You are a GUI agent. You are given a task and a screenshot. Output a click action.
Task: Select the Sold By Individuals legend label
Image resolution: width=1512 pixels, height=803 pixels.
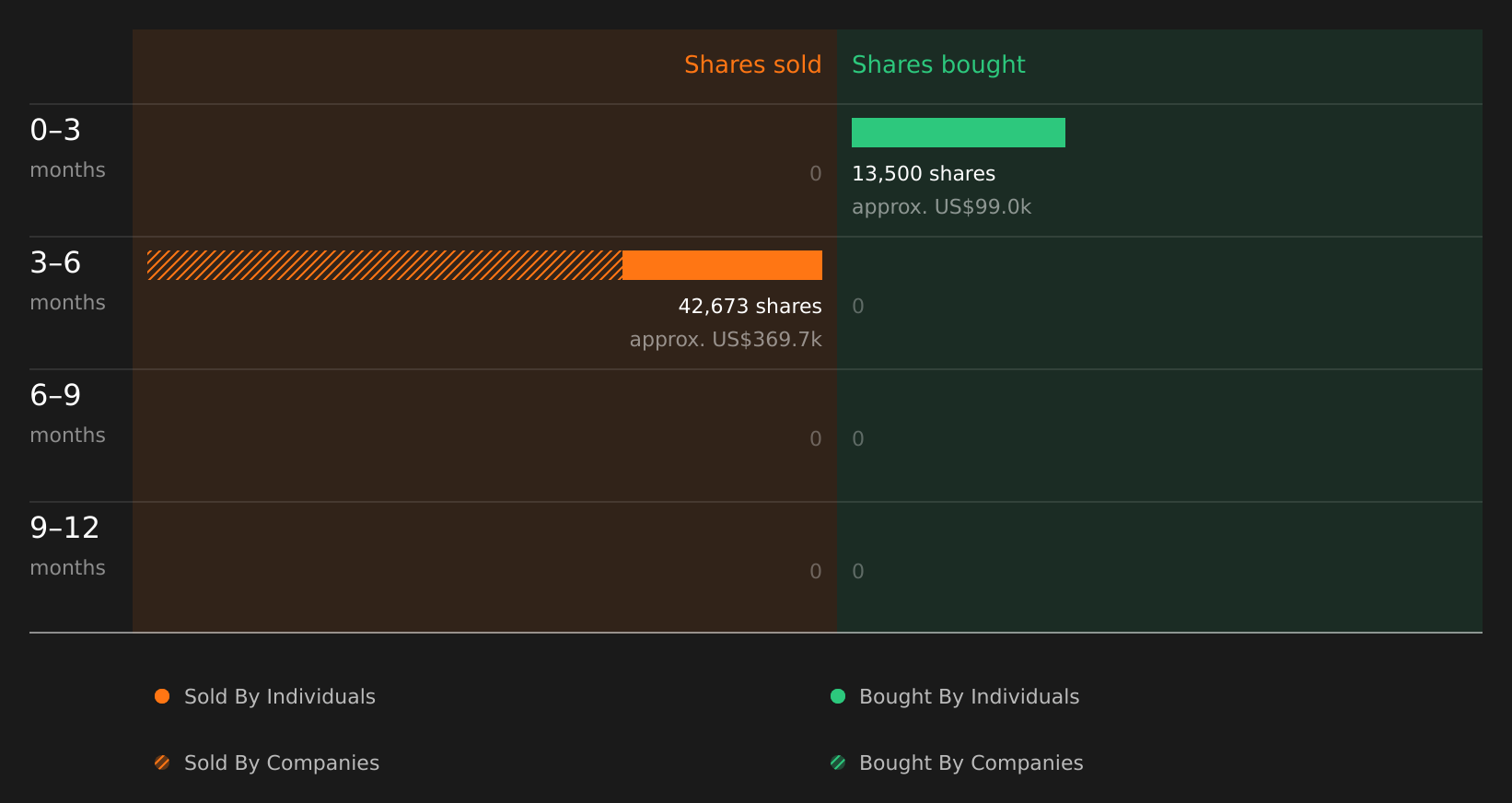280,697
